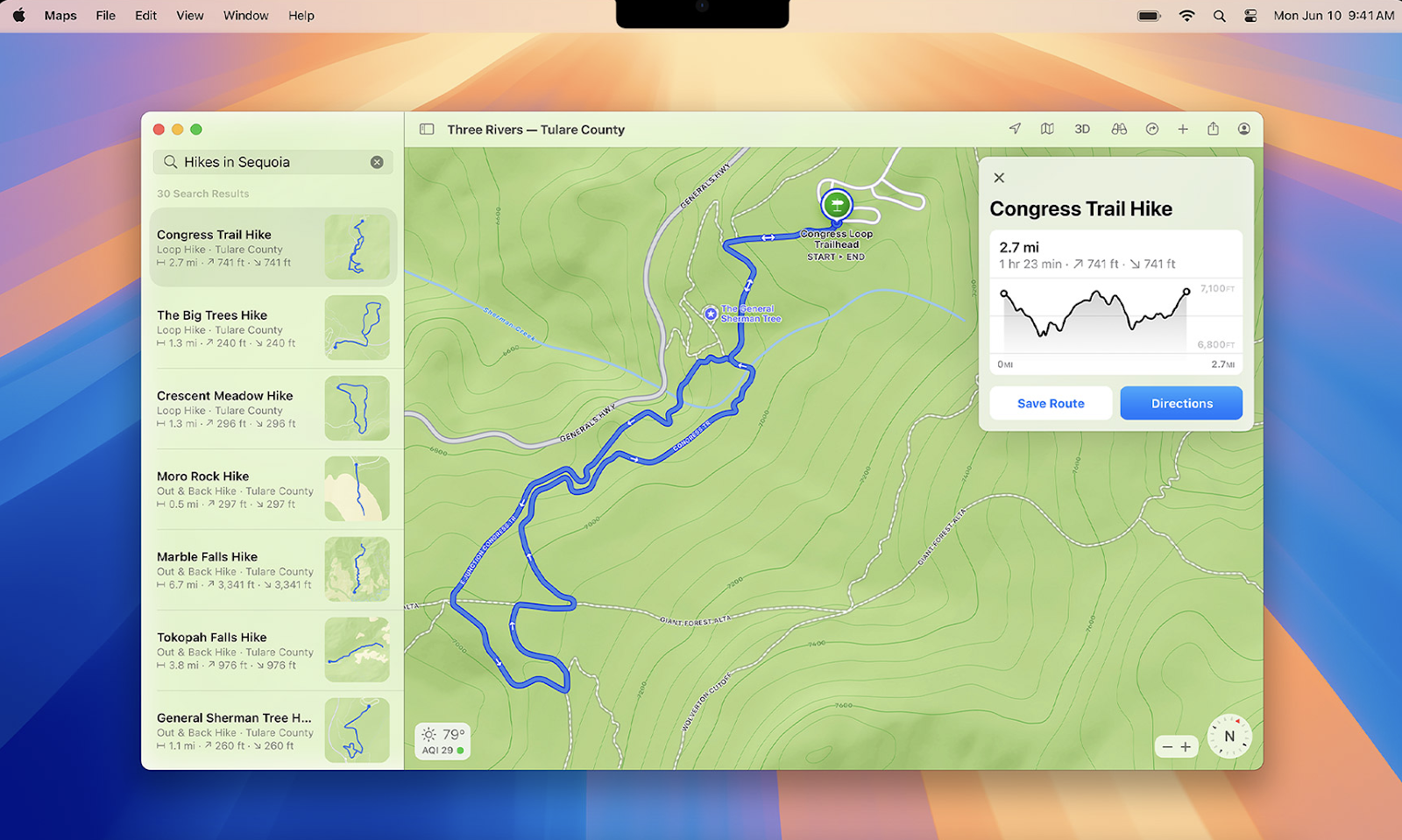Click the date and time in menu bar
The image size is (1402, 840).
tap(1334, 16)
